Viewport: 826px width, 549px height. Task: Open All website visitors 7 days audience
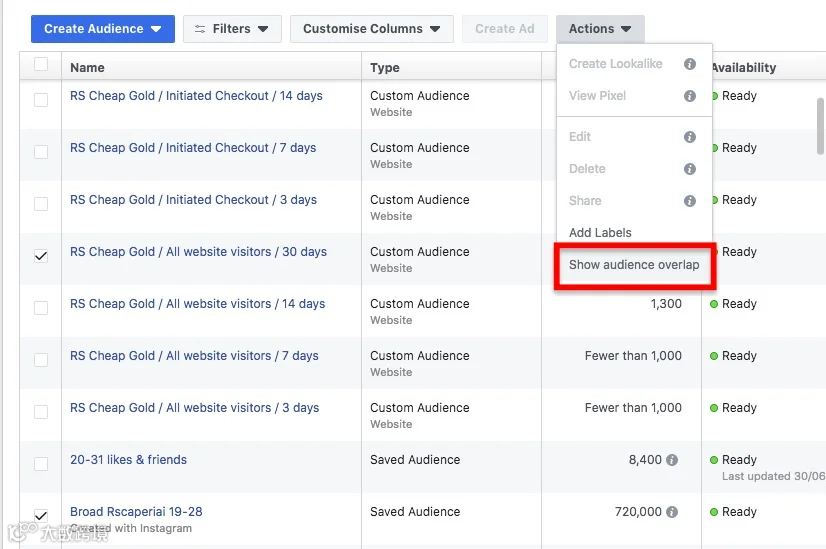coord(194,356)
